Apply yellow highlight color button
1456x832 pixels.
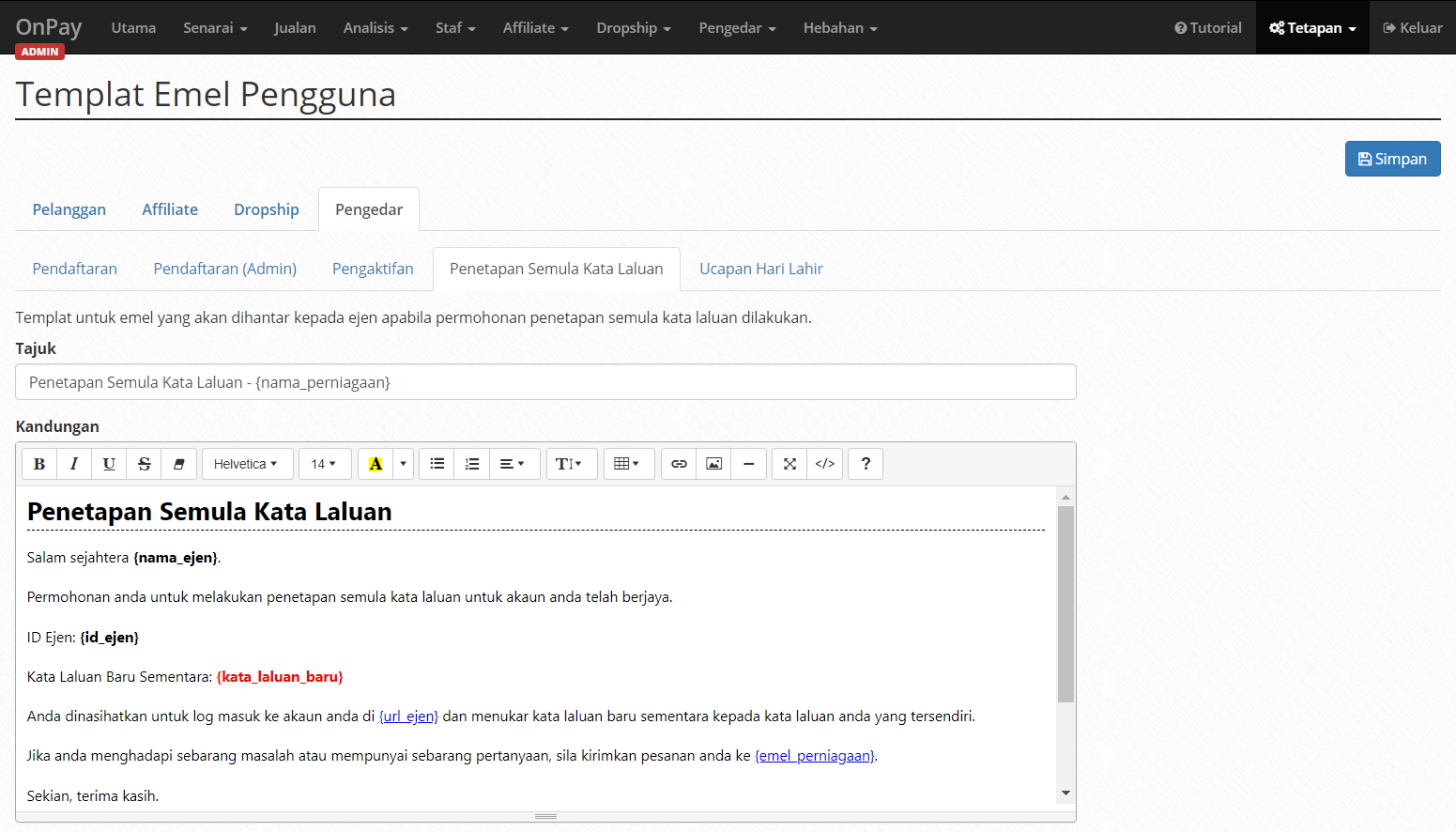click(375, 464)
